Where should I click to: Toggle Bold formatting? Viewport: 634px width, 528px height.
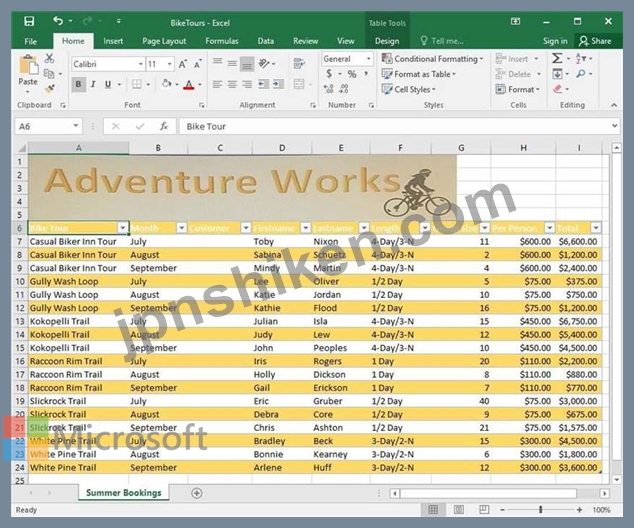pos(78,84)
